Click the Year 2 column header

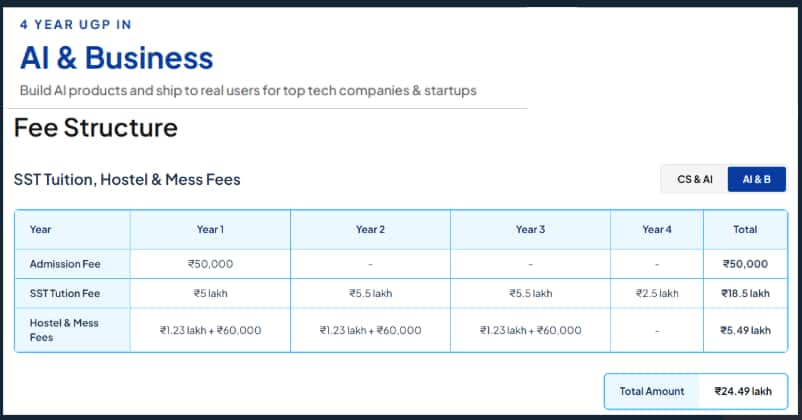tap(370, 230)
